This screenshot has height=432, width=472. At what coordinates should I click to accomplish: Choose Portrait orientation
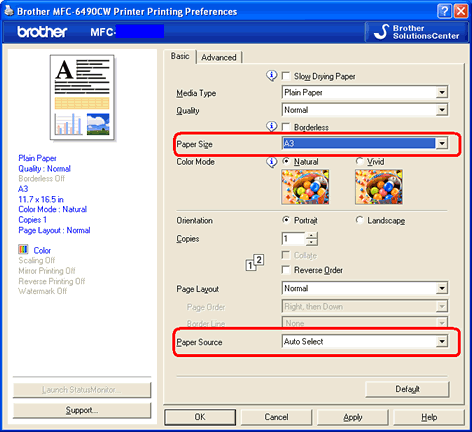tap(286, 220)
